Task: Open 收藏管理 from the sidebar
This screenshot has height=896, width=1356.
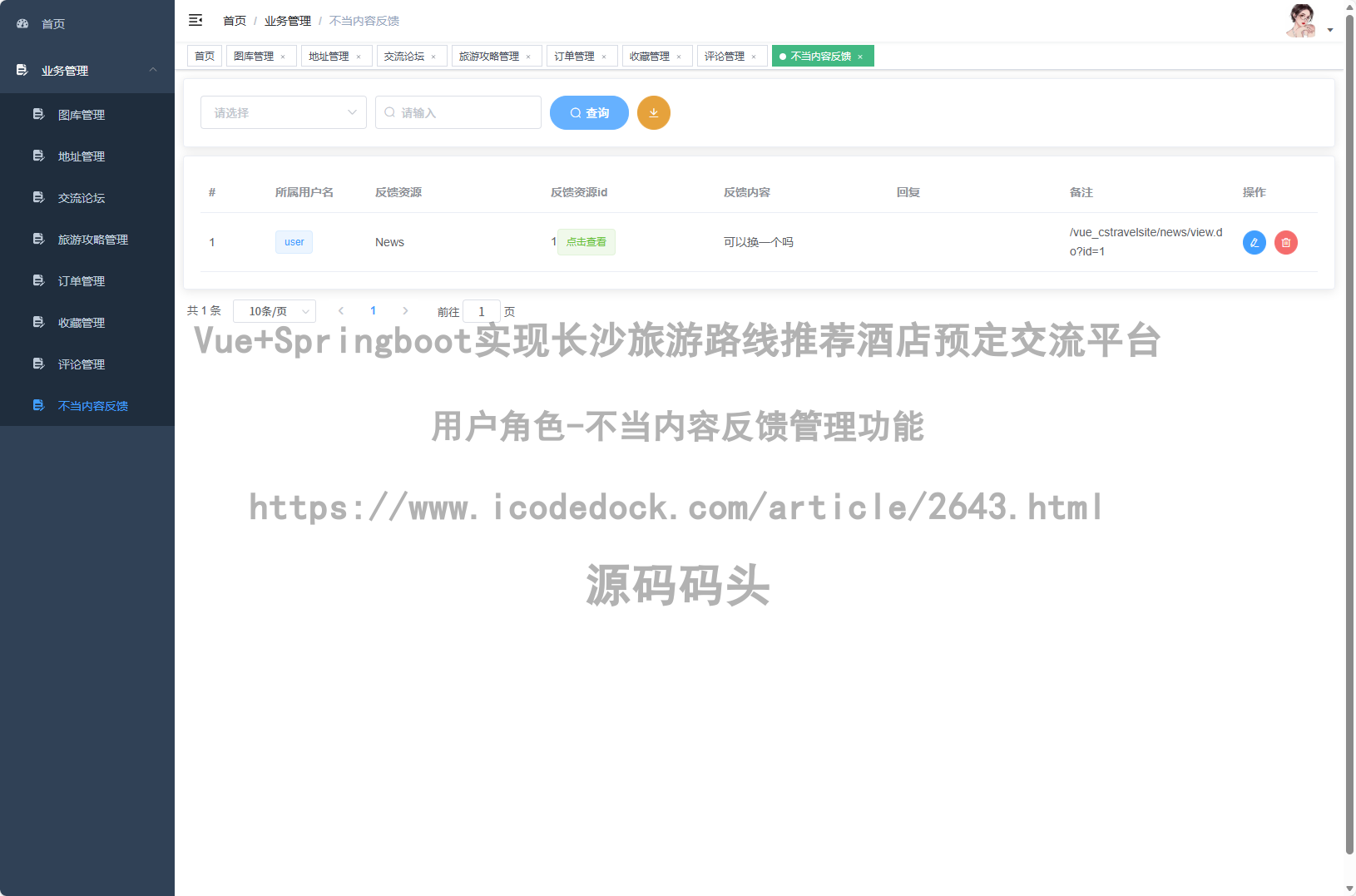Action: 81,322
